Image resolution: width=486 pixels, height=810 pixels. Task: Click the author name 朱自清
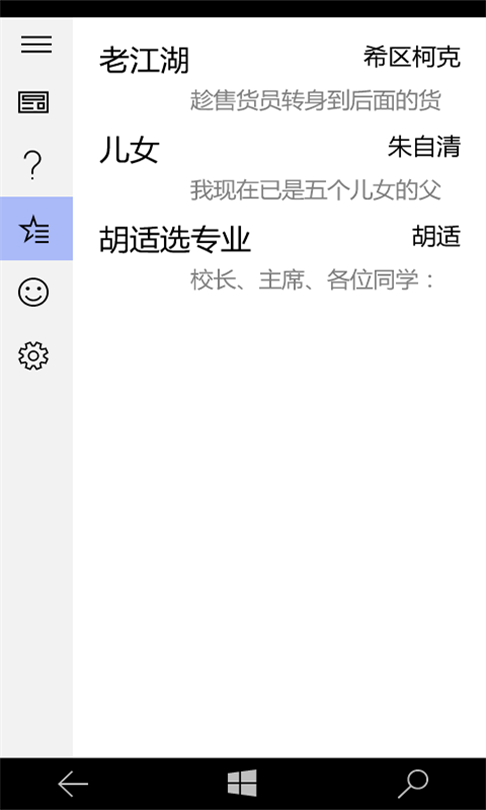point(424,147)
